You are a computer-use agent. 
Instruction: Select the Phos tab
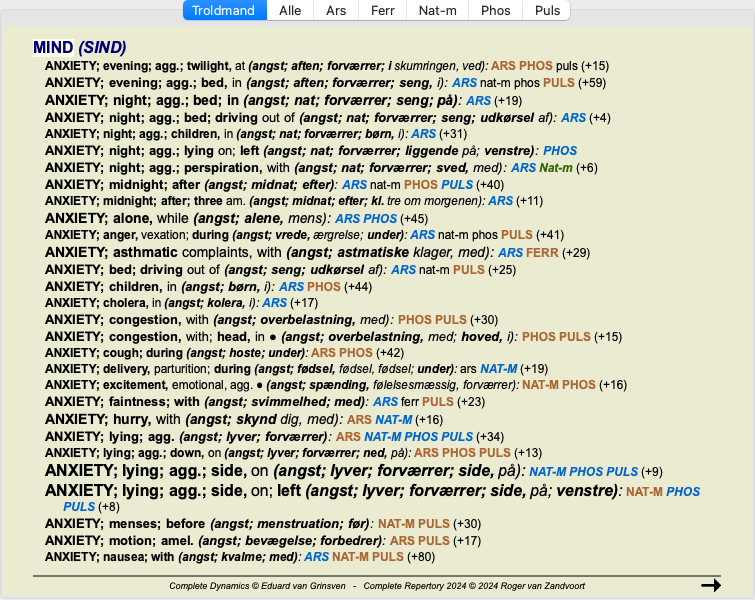495,10
